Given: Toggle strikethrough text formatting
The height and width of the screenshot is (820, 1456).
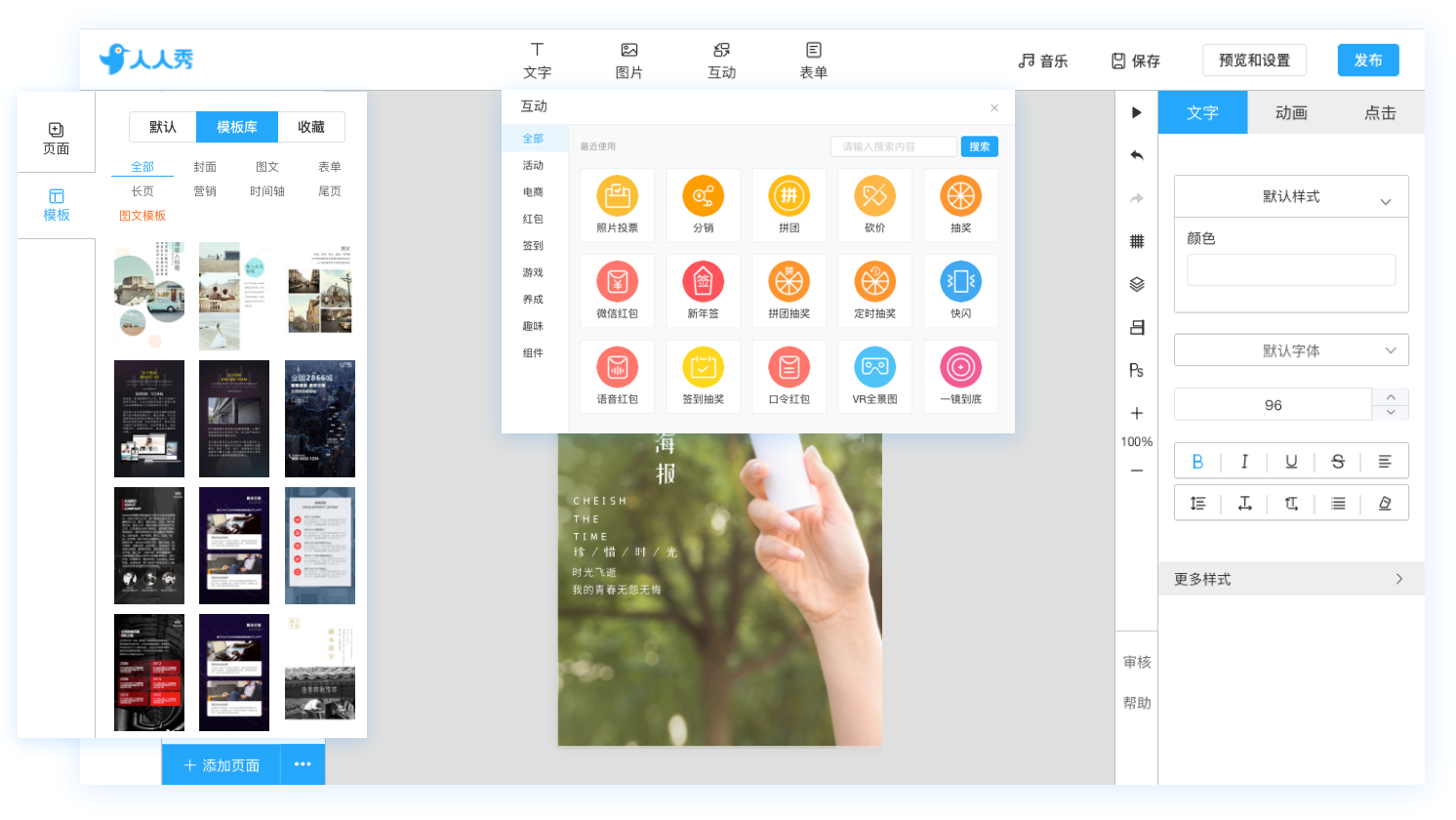Looking at the screenshot, I should [1338, 462].
